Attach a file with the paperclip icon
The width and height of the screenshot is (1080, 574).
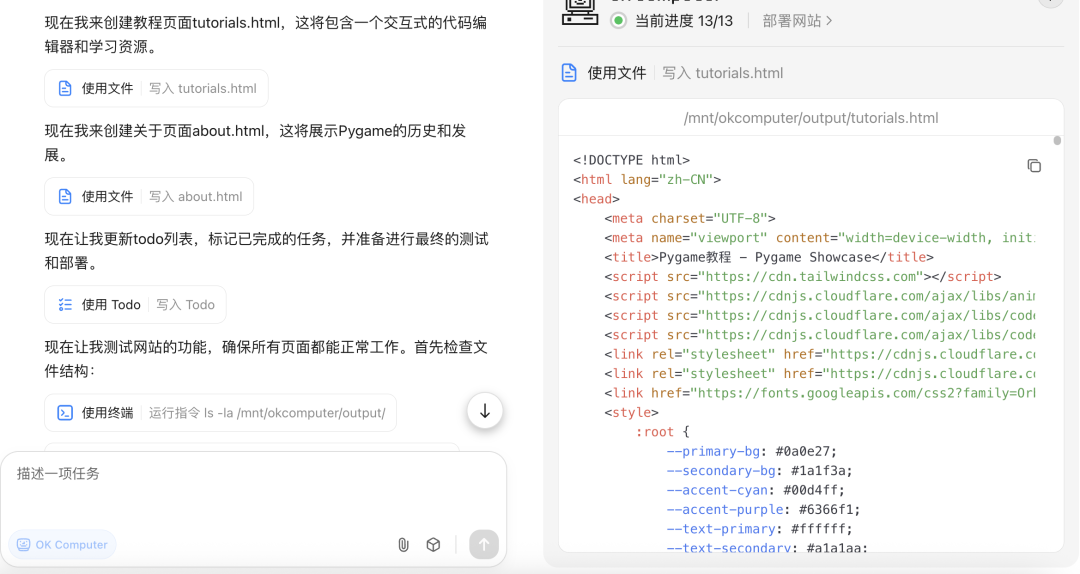(x=404, y=544)
